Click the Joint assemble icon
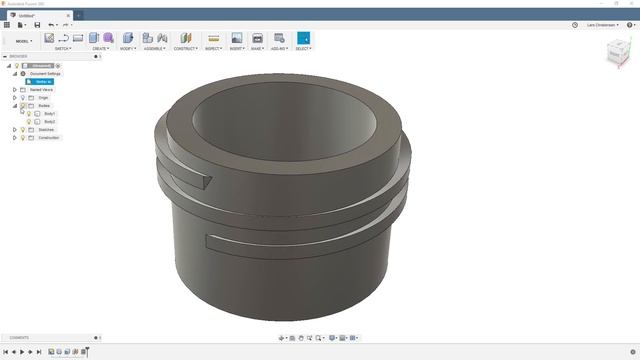The width and height of the screenshot is (640, 360). (162, 38)
